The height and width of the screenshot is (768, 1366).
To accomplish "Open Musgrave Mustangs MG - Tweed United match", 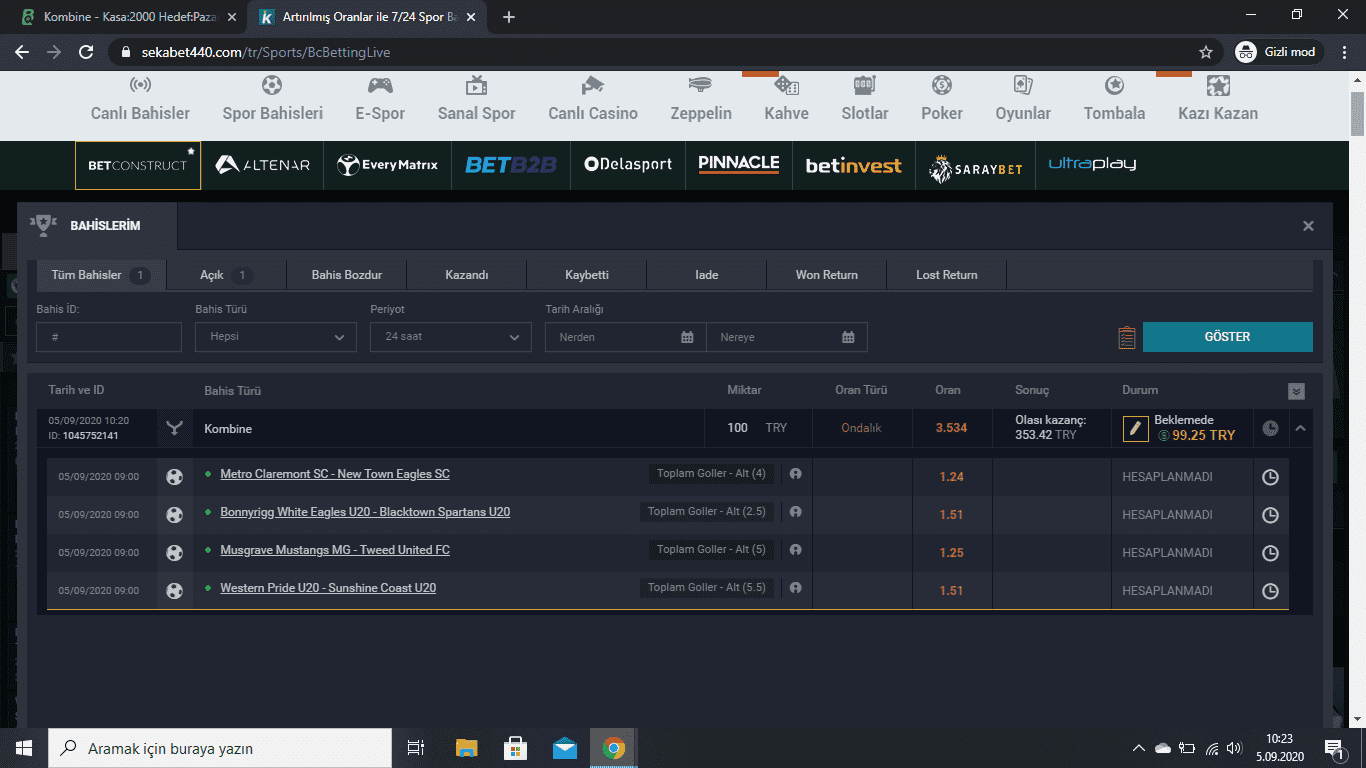I will click(x=335, y=550).
